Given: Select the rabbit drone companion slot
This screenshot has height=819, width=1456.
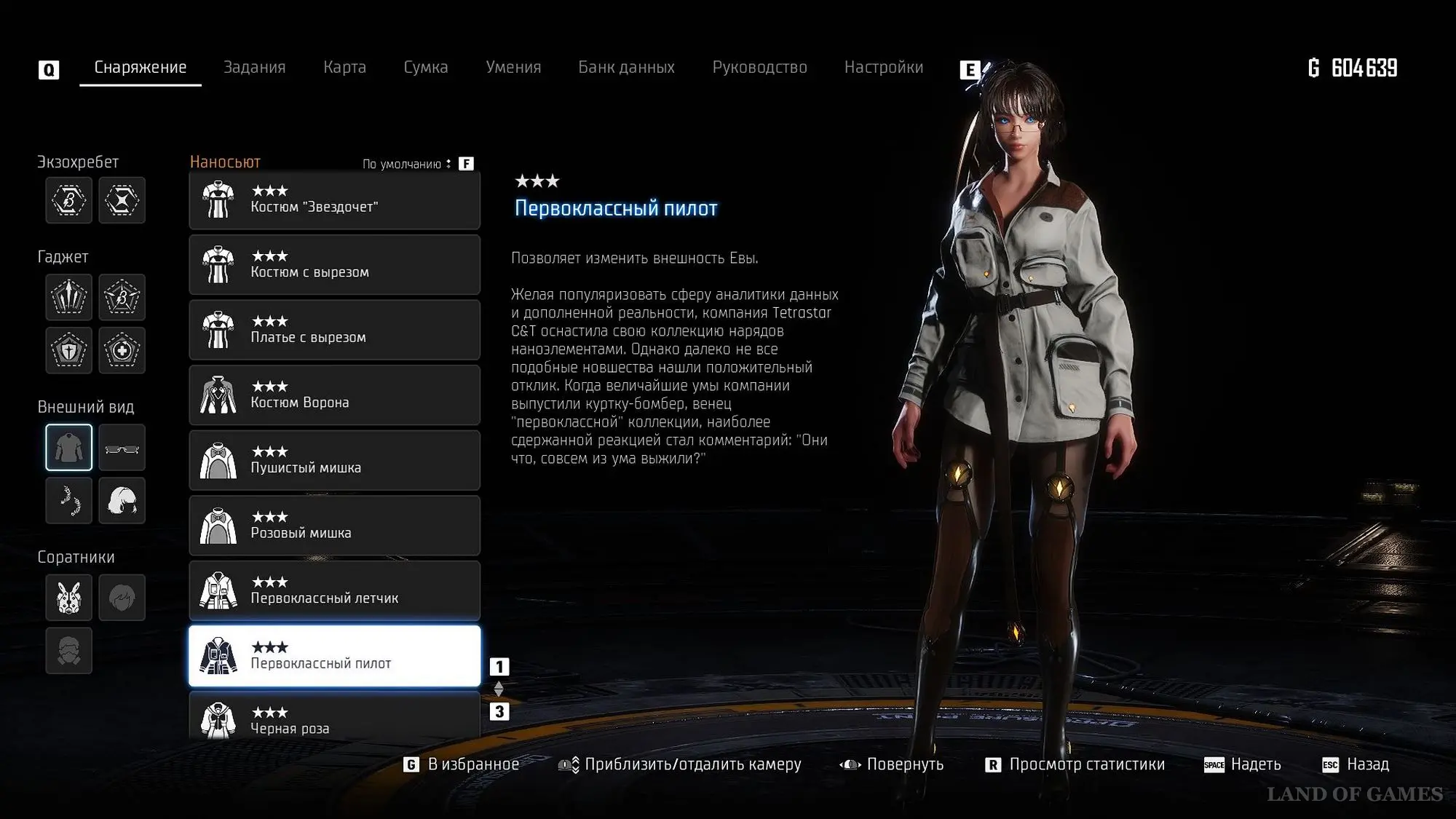Looking at the screenshot, I should point(69,598).
